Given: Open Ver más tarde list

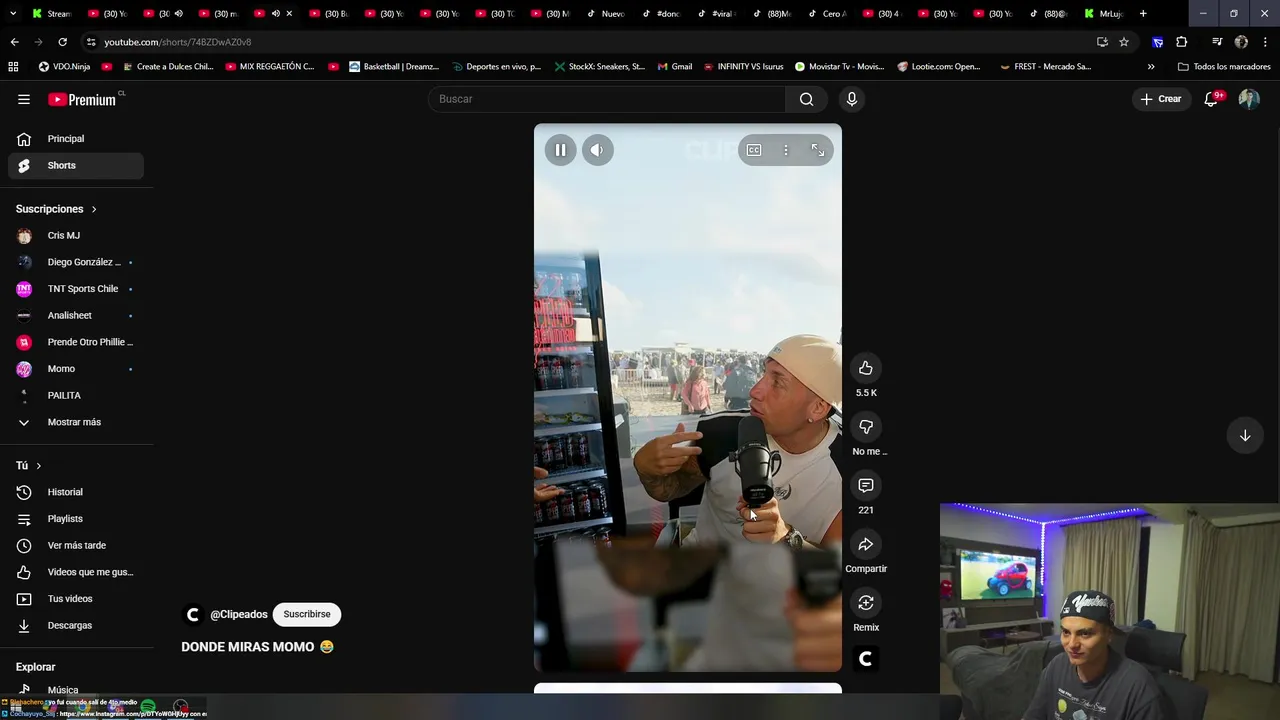Looking at the screenshot, I should click(x=76, y=545).
